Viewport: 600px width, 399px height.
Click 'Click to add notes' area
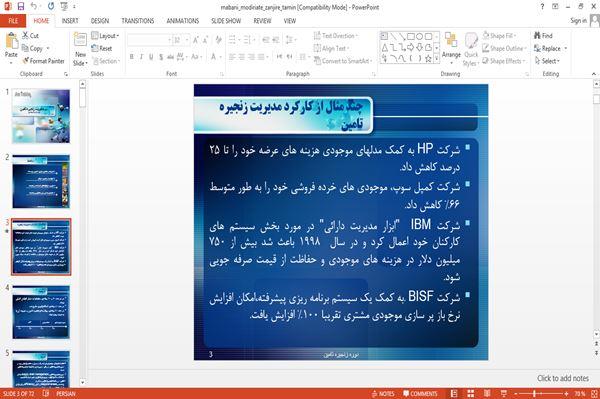(x=562, y=378)
